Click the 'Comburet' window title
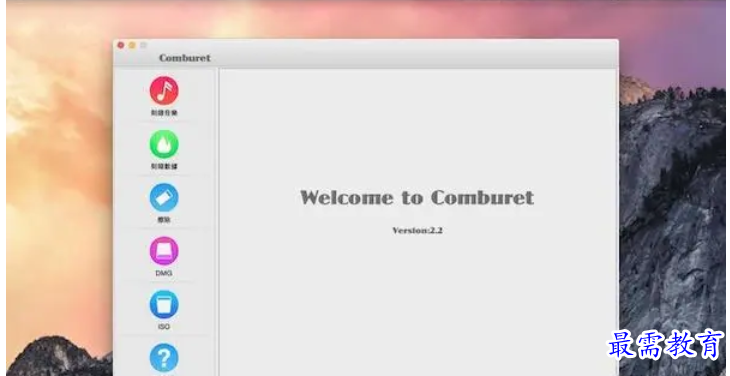 [185, 58]
